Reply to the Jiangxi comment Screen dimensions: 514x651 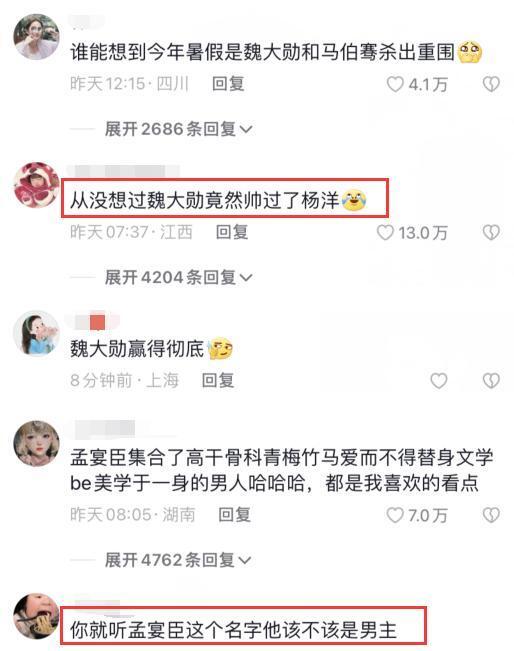click(232, 232)
